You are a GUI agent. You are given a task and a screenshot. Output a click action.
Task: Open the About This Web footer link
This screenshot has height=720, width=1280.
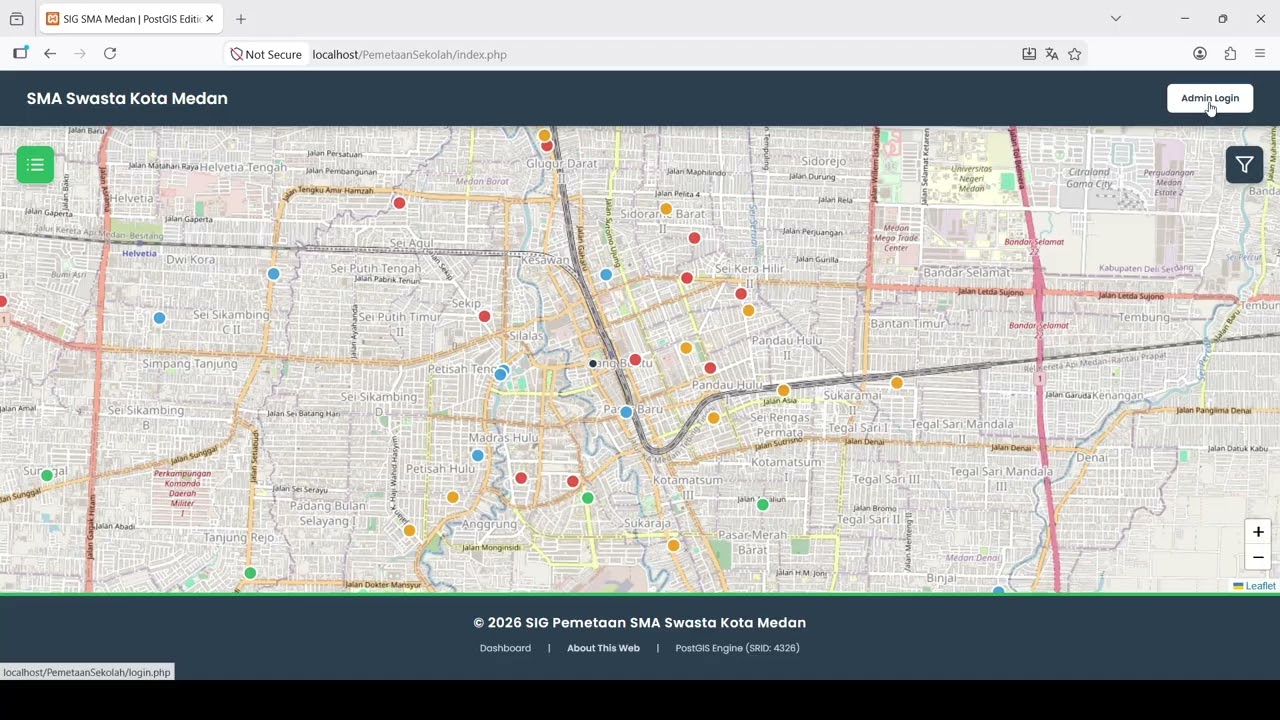(x=603, y=648)
